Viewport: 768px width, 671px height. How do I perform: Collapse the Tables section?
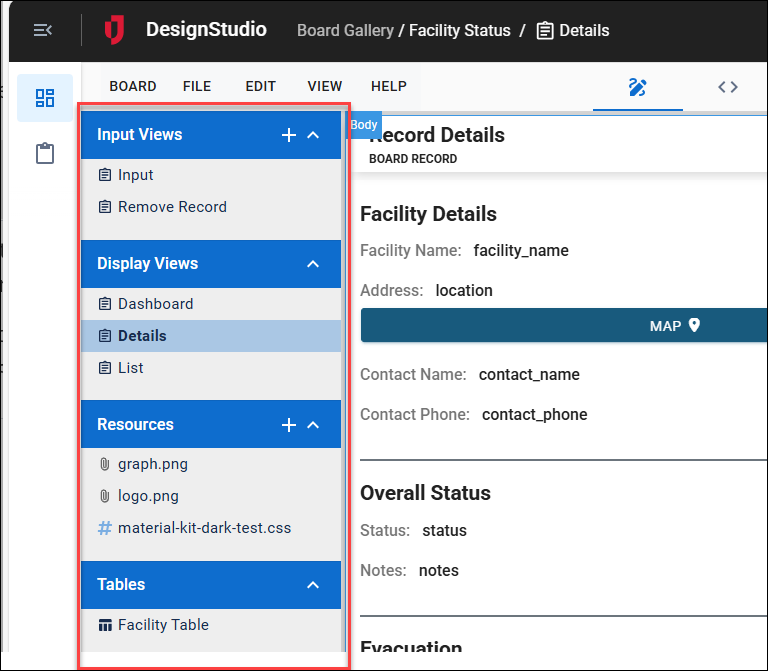point(313,585)
